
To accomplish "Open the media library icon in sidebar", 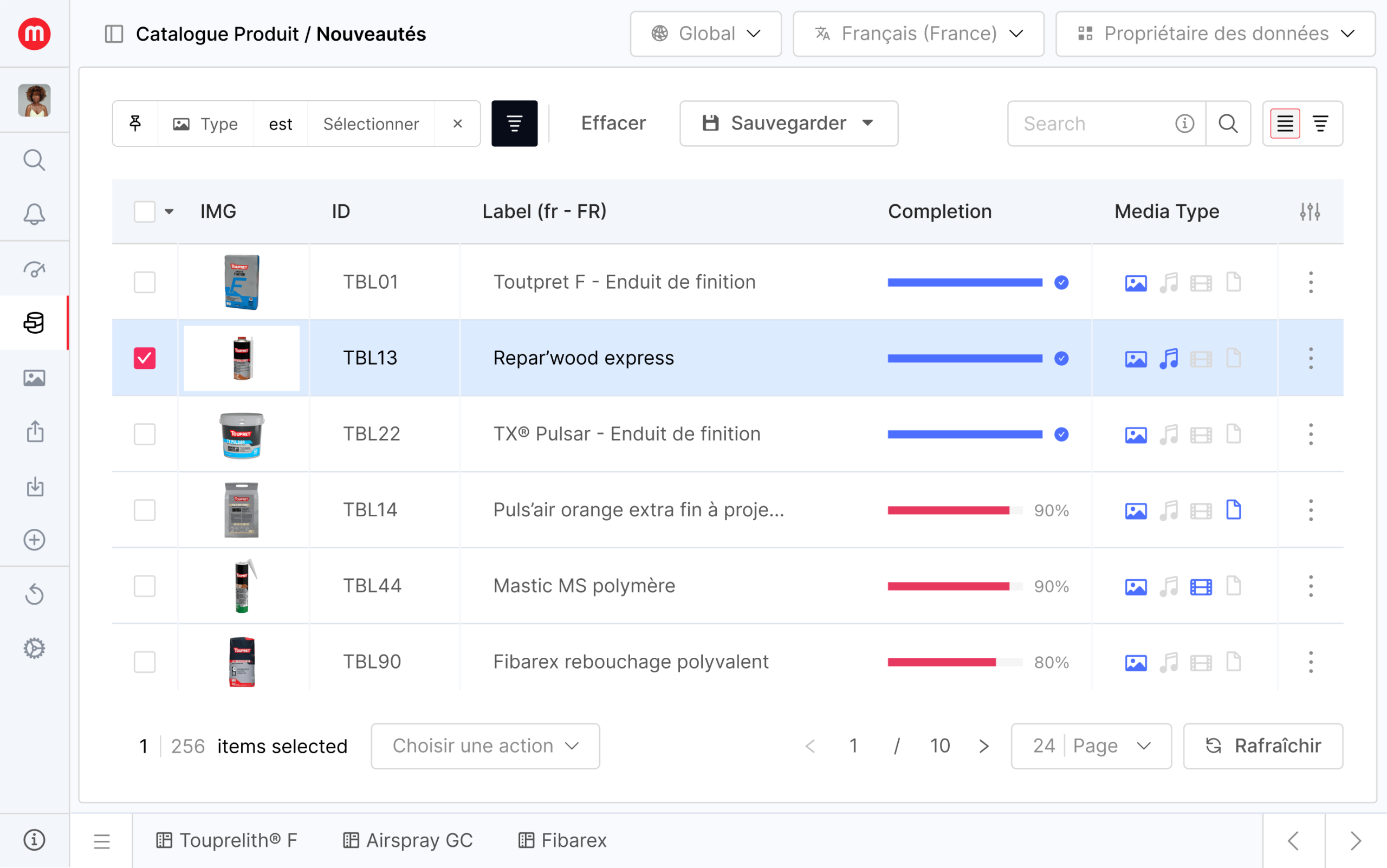I will 34,378.
